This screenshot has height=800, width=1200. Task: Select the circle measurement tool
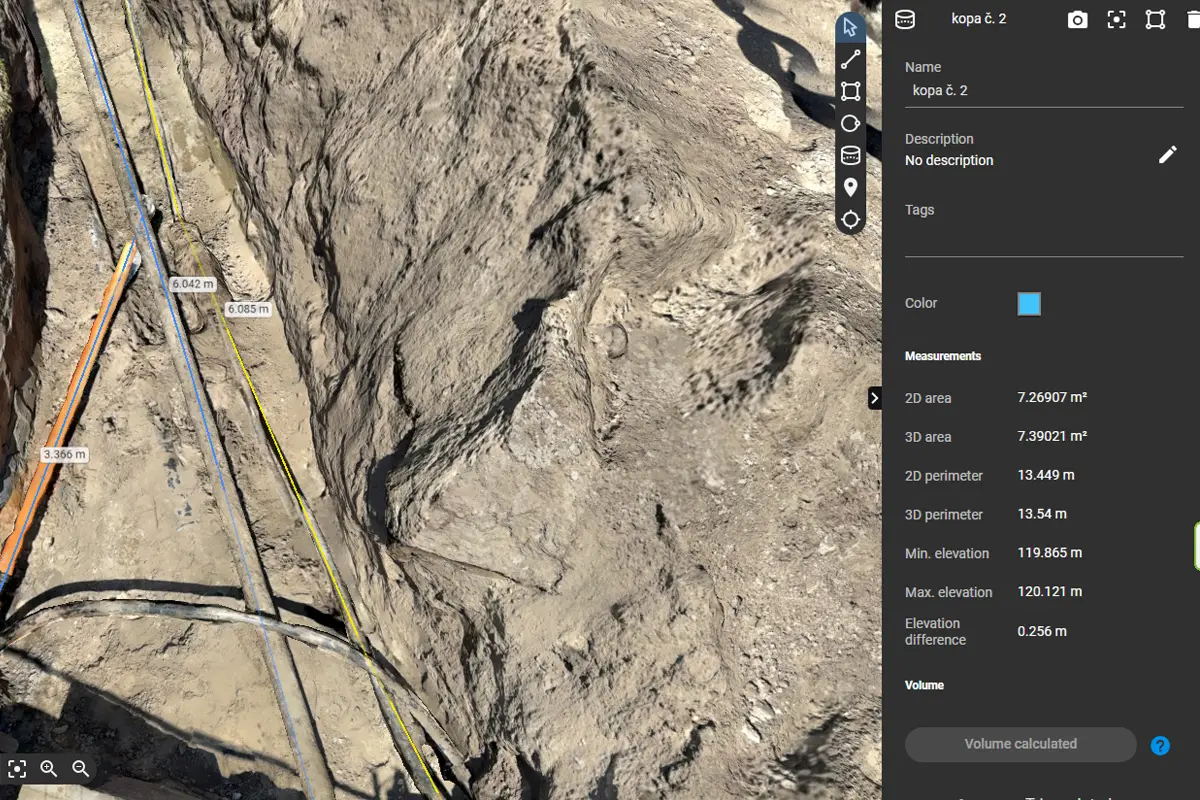(850, 123)
